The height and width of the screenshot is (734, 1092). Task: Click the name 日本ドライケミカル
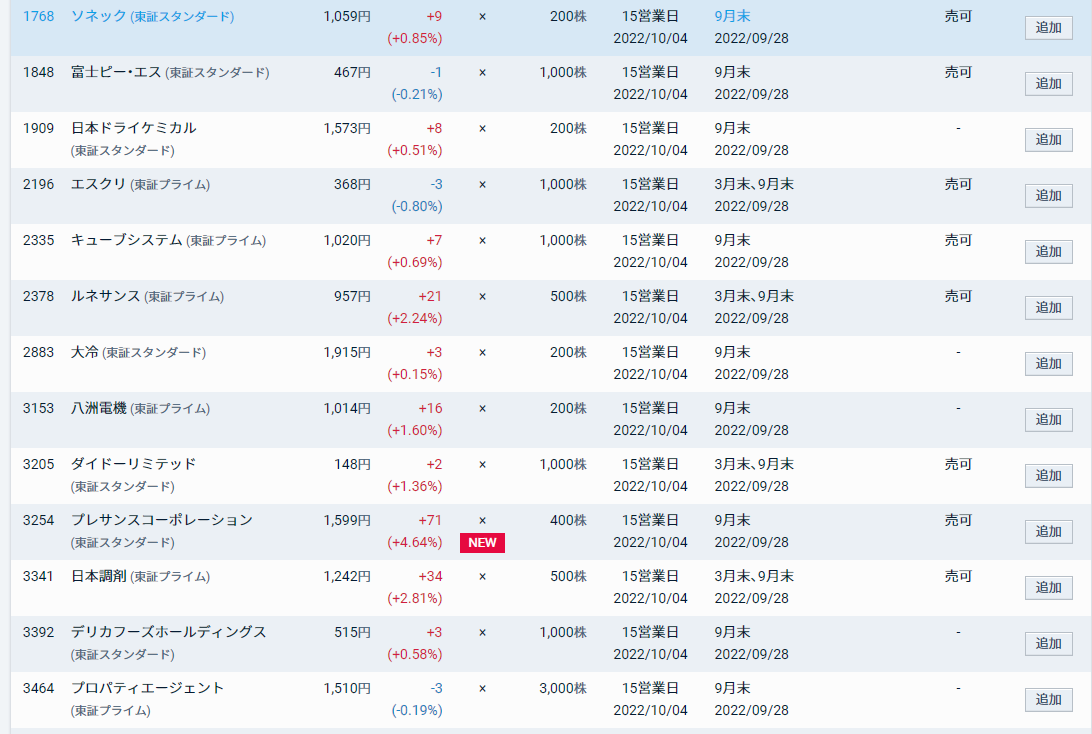(134, 128)
